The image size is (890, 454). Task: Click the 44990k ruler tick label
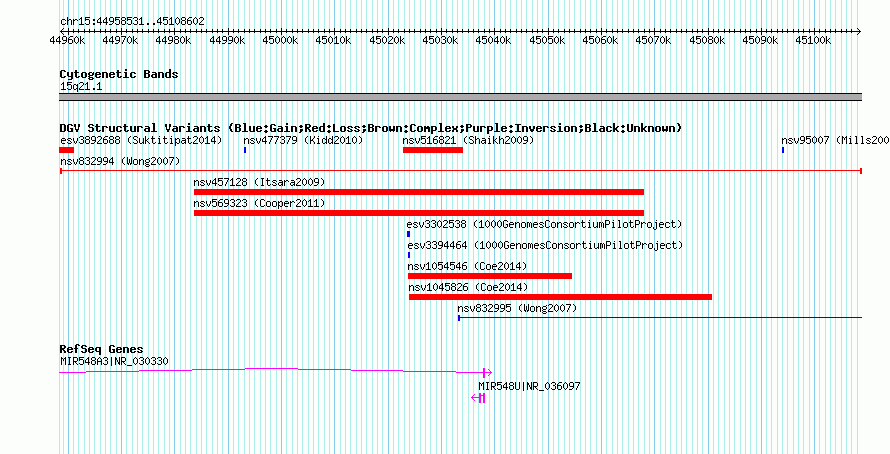[x=227, y=41]
